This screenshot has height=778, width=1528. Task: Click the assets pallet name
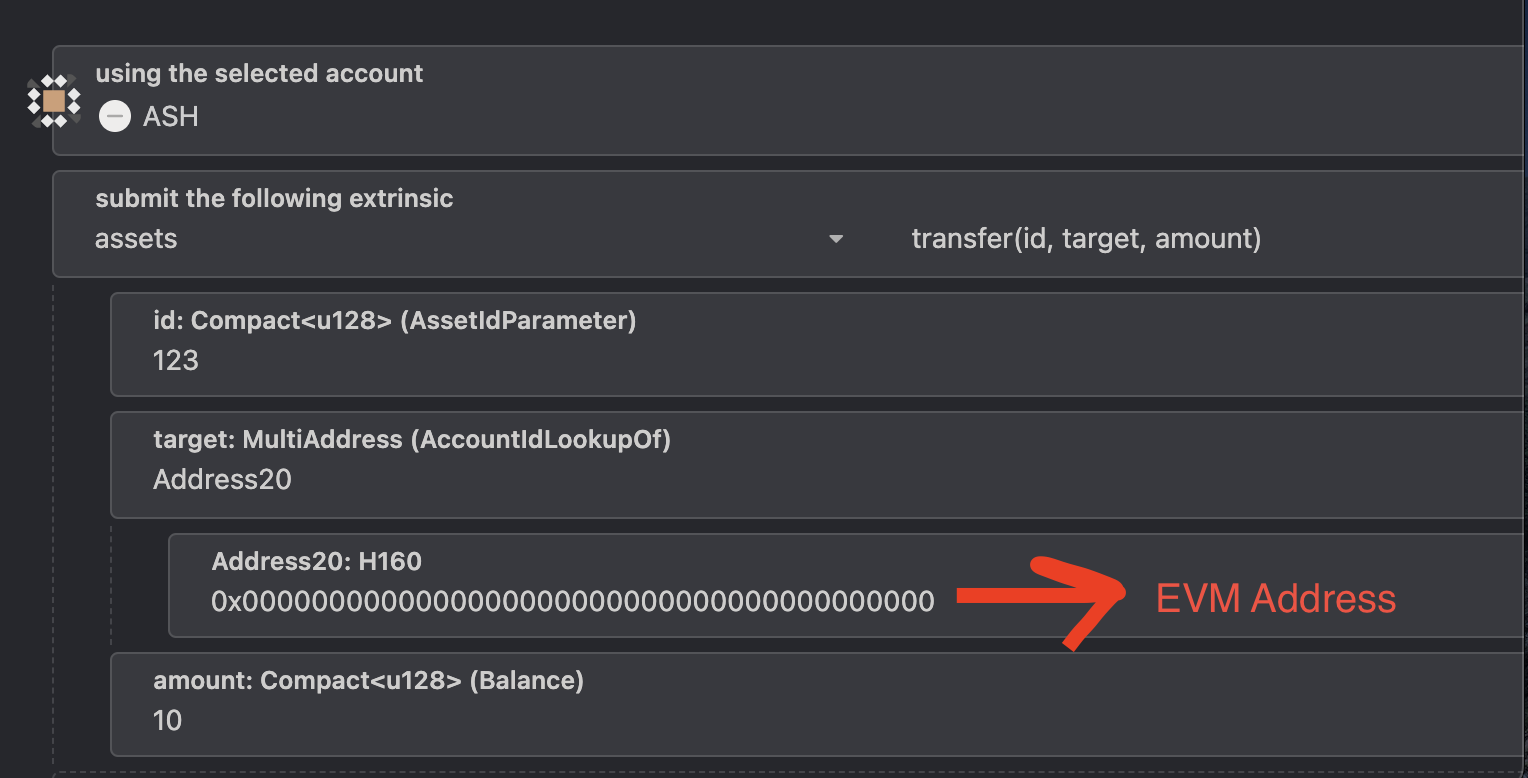pyautogui.click(x=136, y=239)
